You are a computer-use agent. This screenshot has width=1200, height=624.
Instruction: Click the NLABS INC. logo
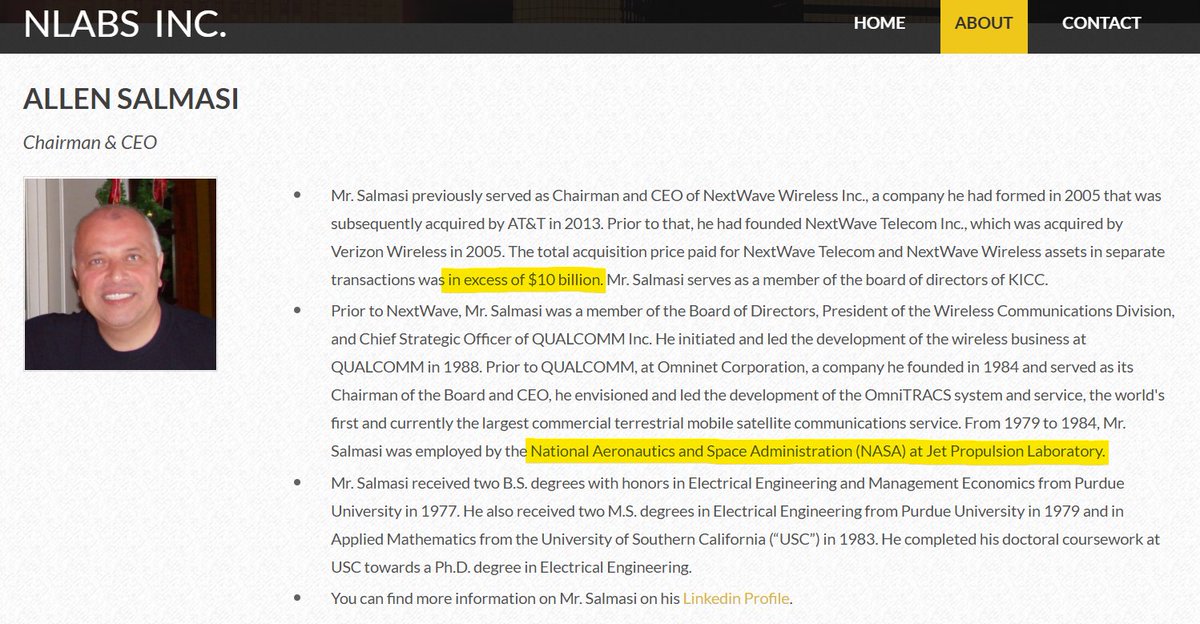pyautogui.click(x=125, y=25)
